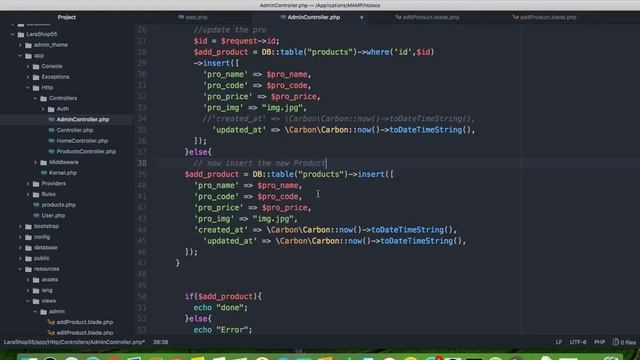Click the '}else{' text on line 37
Screen dimensions: 640x360
[x=198, y=152]
